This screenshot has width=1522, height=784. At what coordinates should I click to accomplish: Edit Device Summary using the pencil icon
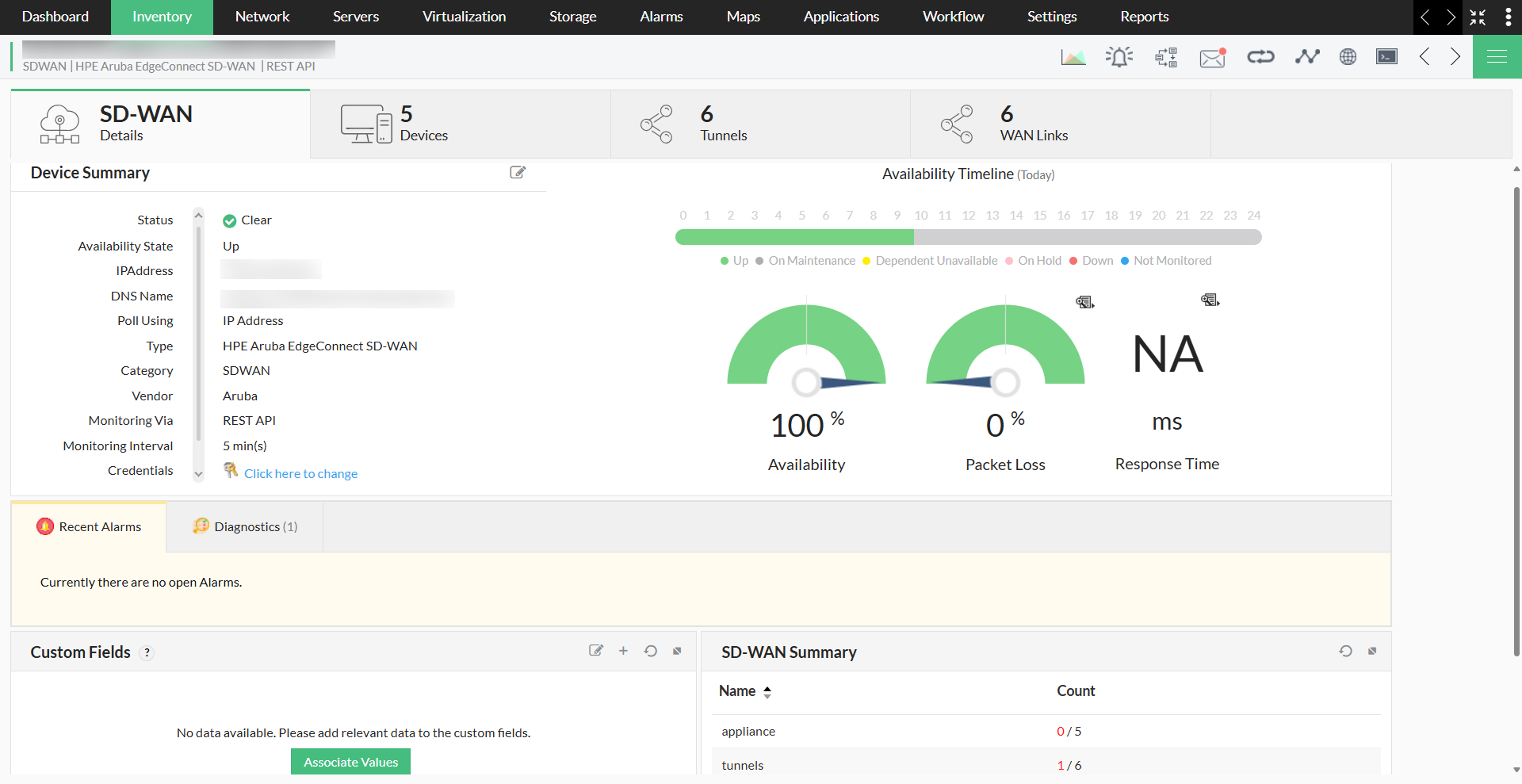pyautogui.click(x=518, y=172)
